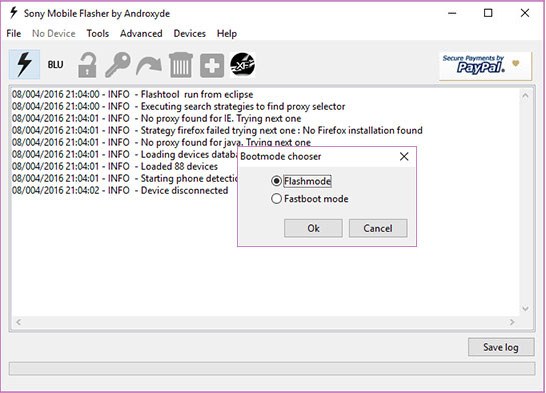
Task: Click the 'No proxy found for java' log line
Action: point(161,142)
